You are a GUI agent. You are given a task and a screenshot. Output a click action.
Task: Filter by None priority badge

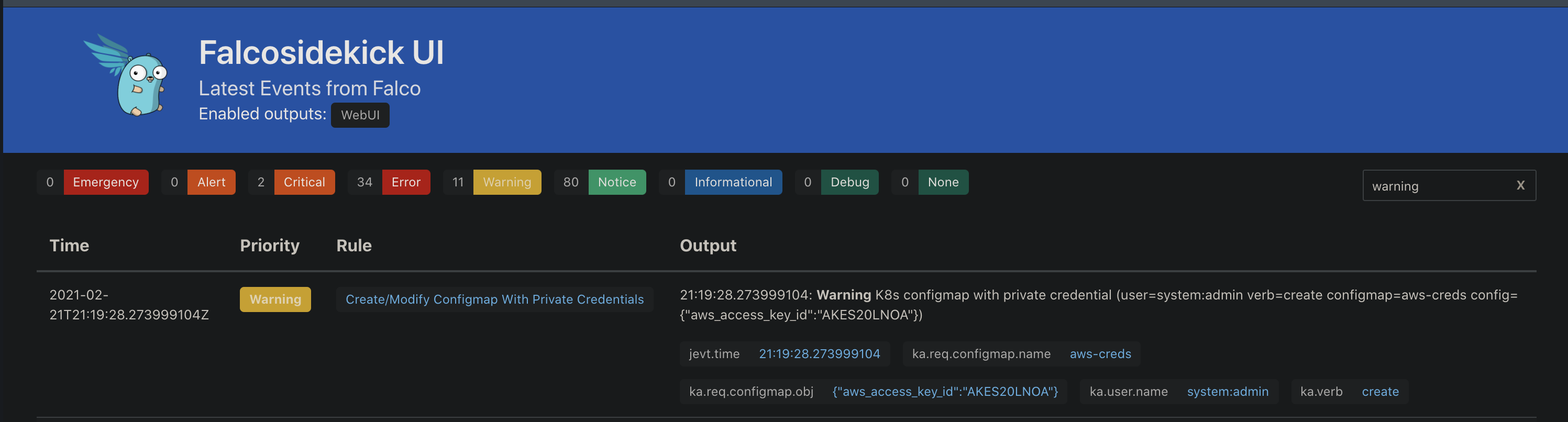click(x=943, y=182)
